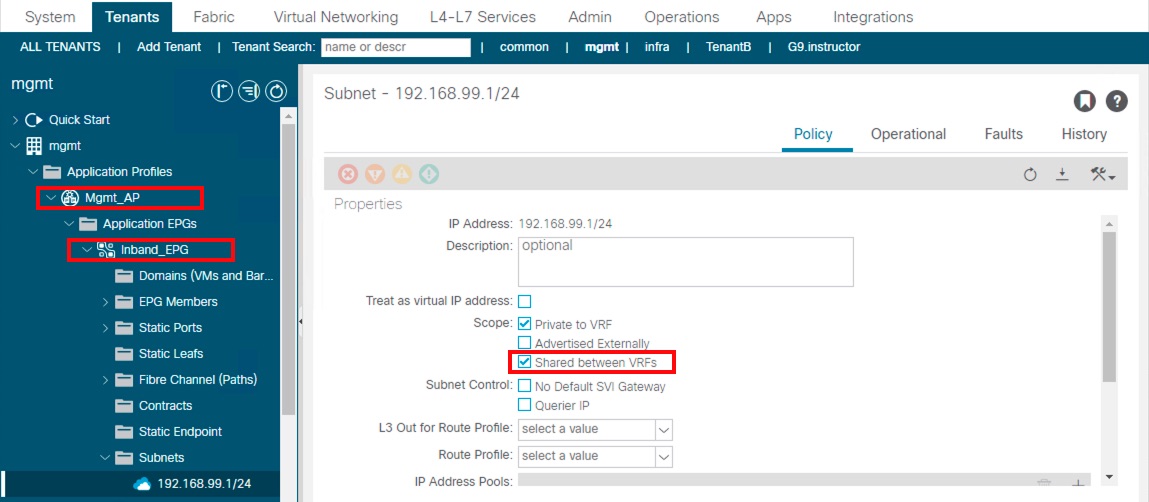Open the tools wrench actions menu
Image resolution: width=1149 pixels, height=502 pixels.
1103,175
